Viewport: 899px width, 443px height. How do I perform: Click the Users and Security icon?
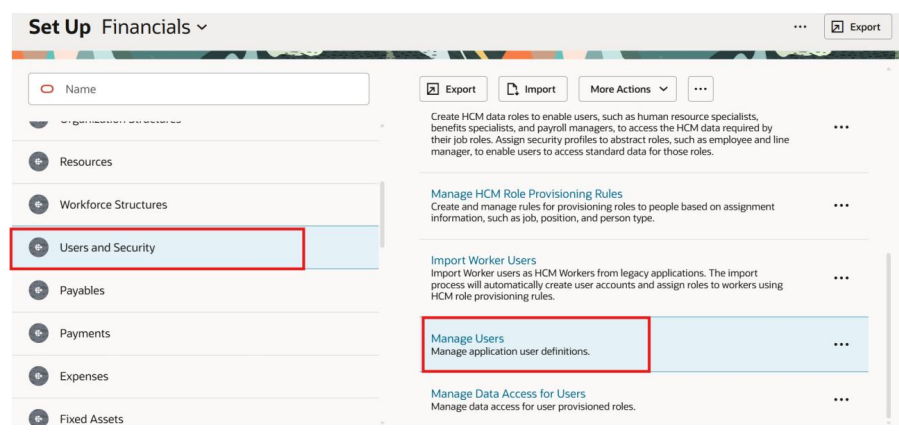pos(36,248)
